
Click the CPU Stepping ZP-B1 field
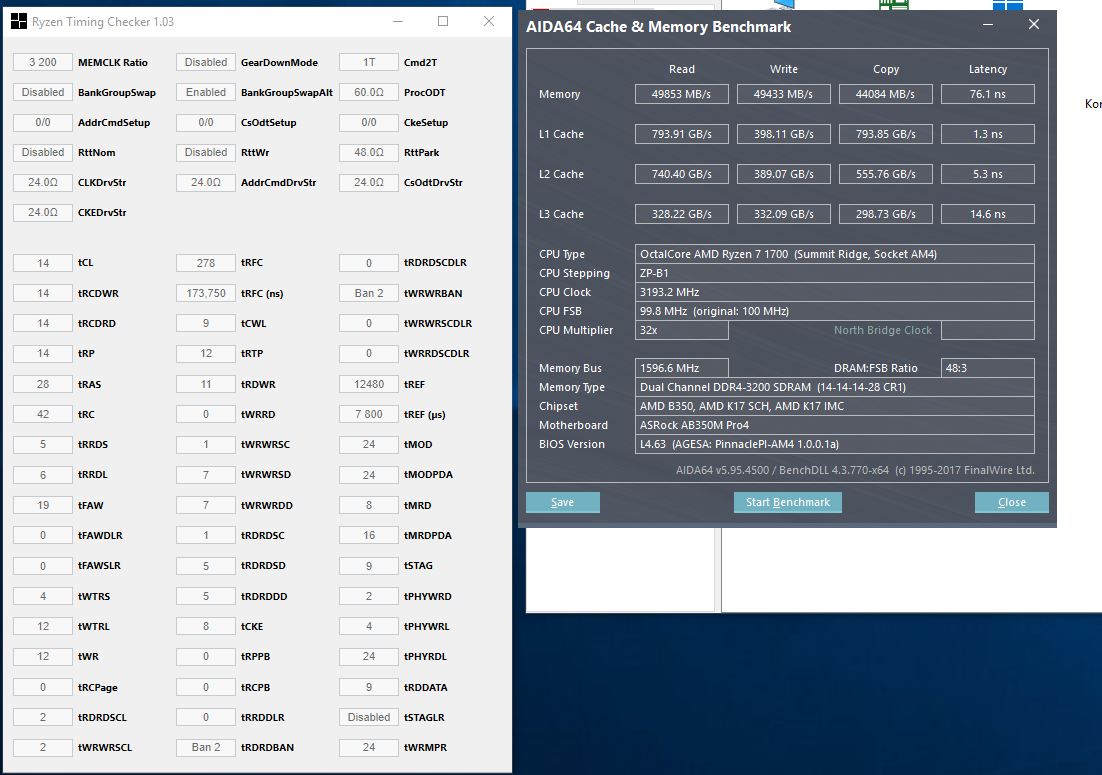tap(834, 273)
